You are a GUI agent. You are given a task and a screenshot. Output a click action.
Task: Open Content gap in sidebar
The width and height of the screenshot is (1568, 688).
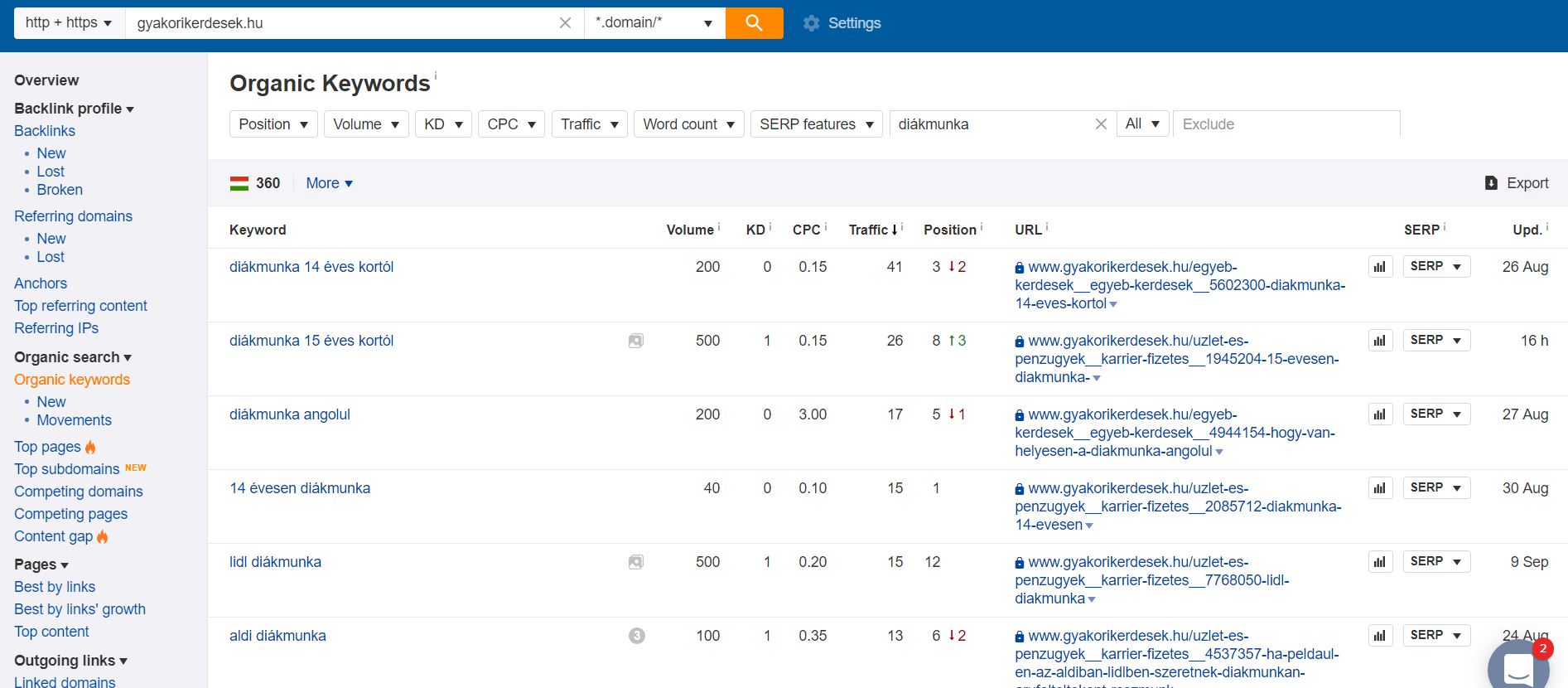pos(53,536)
